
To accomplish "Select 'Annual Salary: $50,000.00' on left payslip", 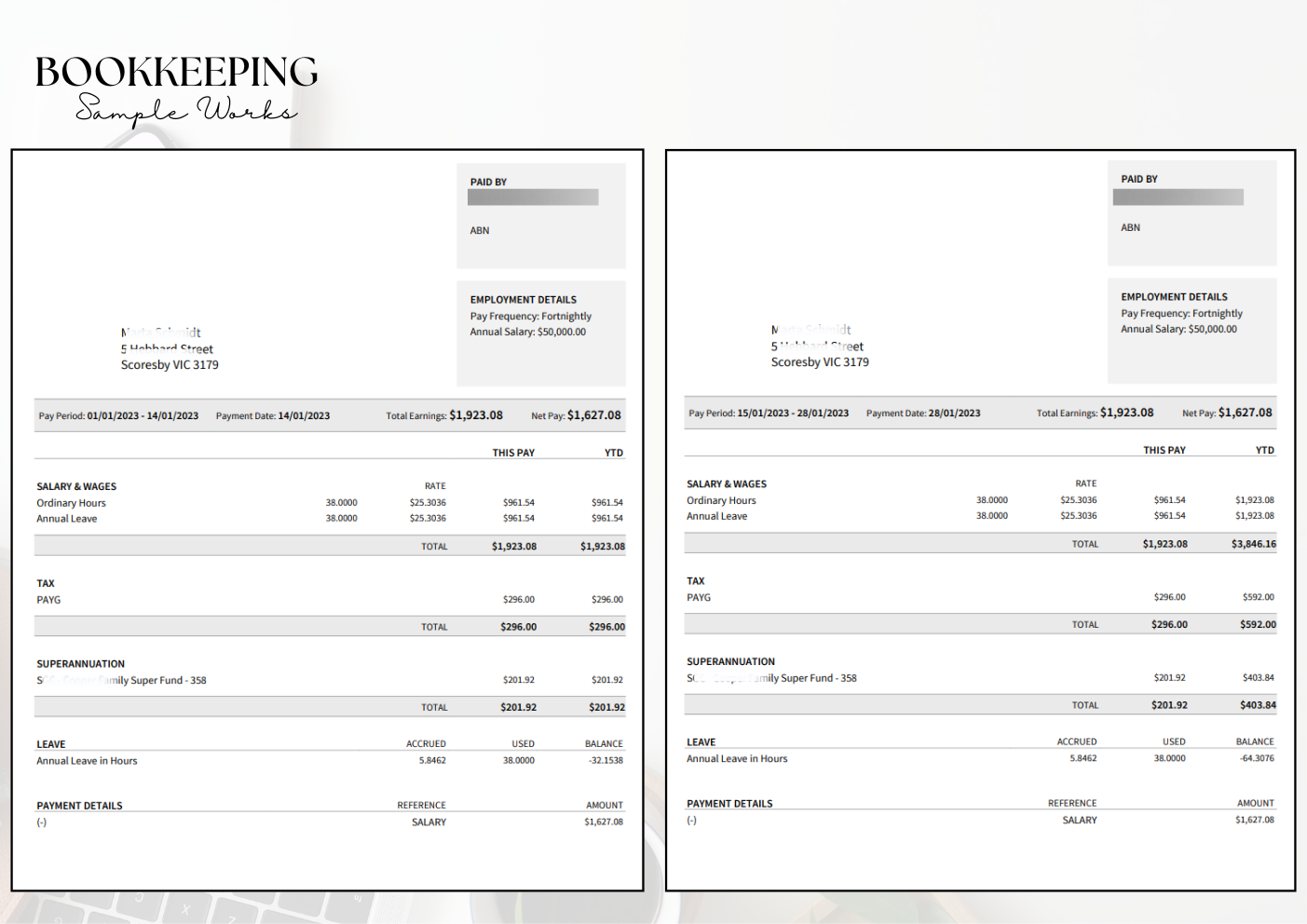I will point(528,333).
